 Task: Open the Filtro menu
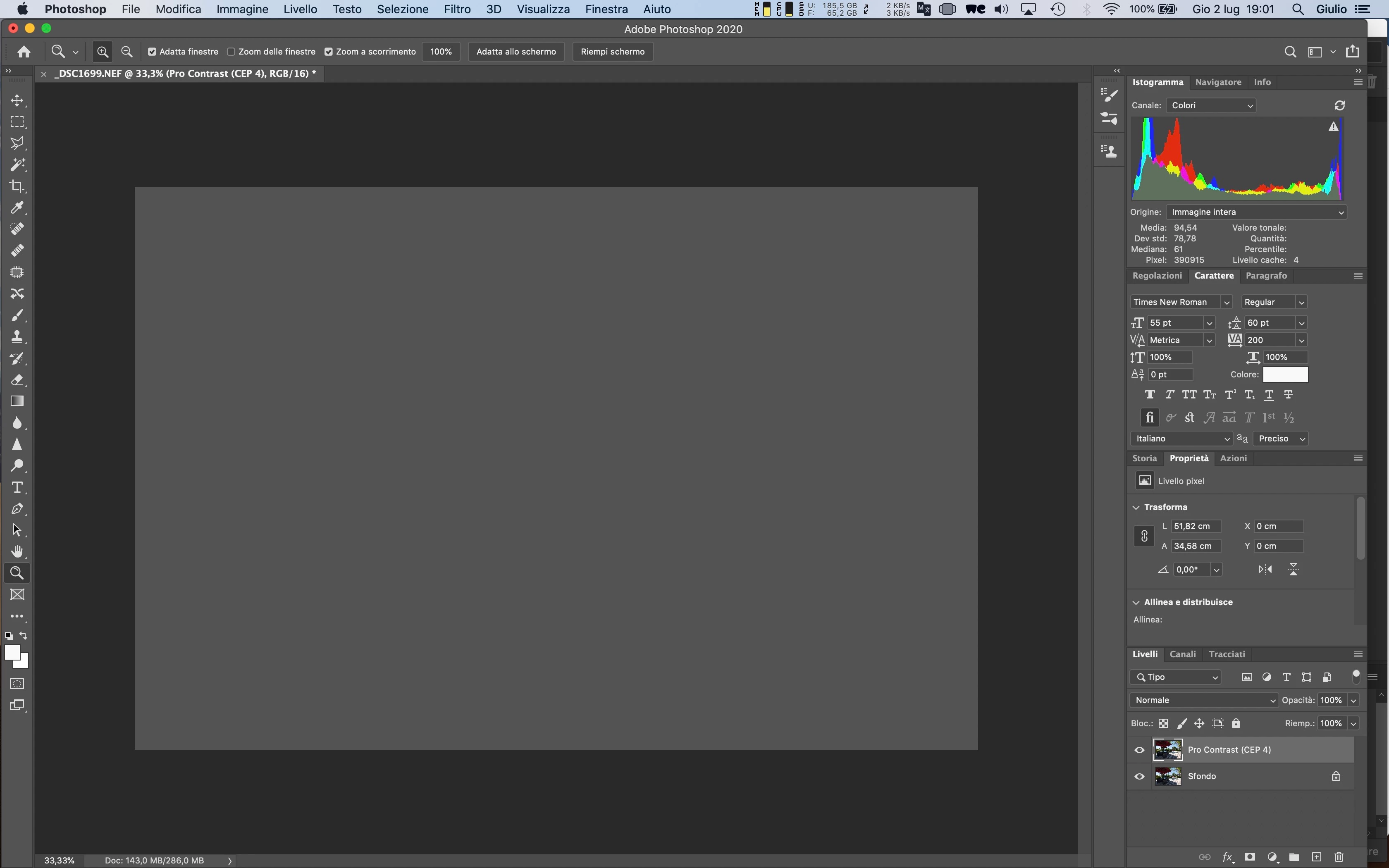(x=457, y=9)
